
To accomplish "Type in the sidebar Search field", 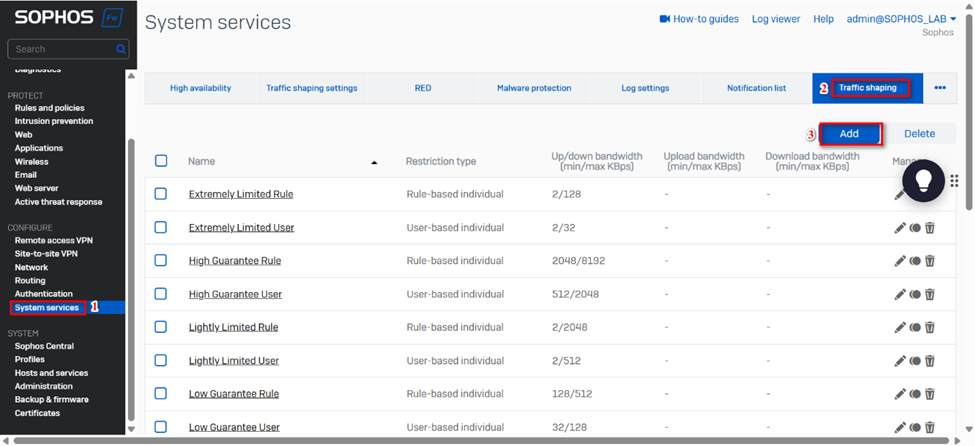I will point(60,49).
